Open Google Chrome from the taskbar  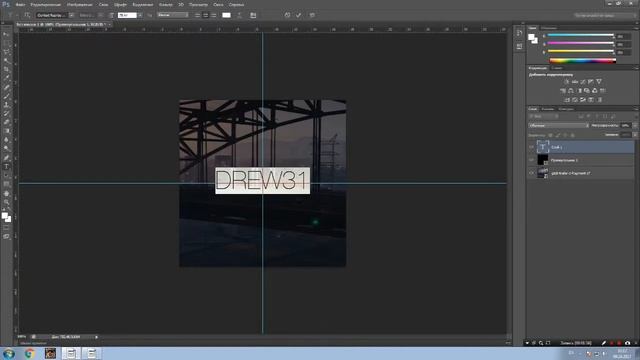29,353
